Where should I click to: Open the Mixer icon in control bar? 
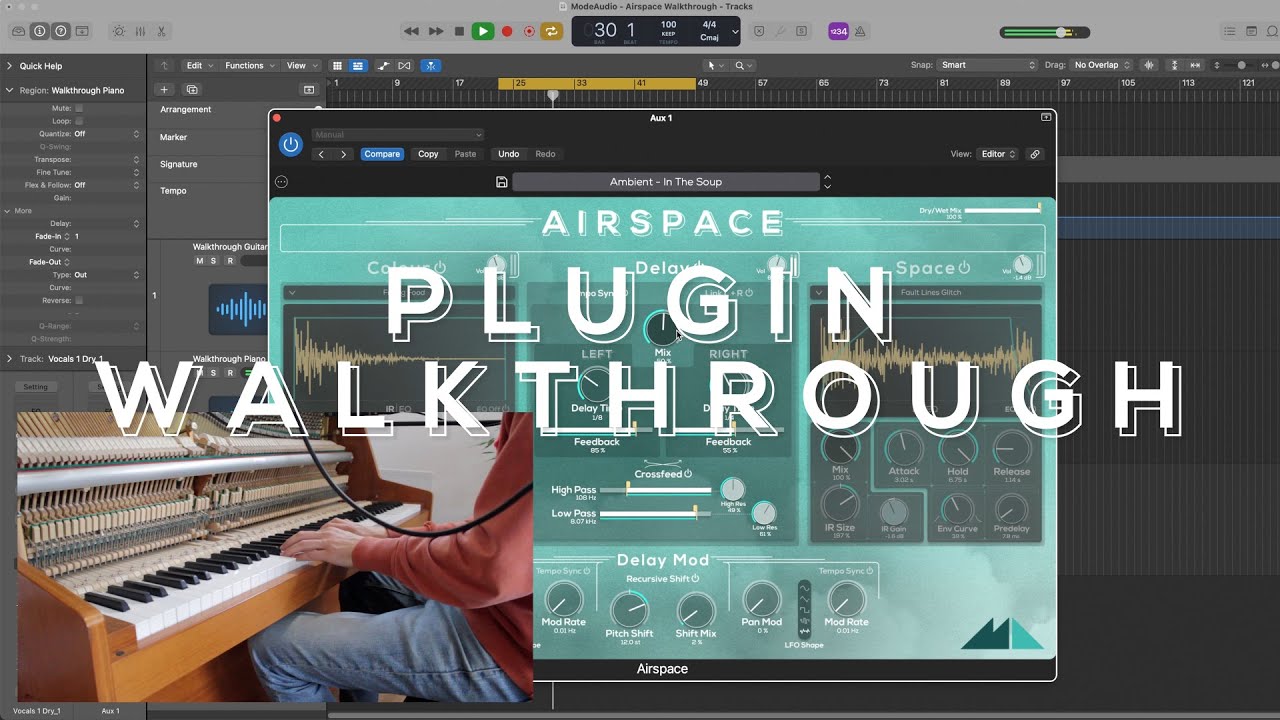point(141,31)
